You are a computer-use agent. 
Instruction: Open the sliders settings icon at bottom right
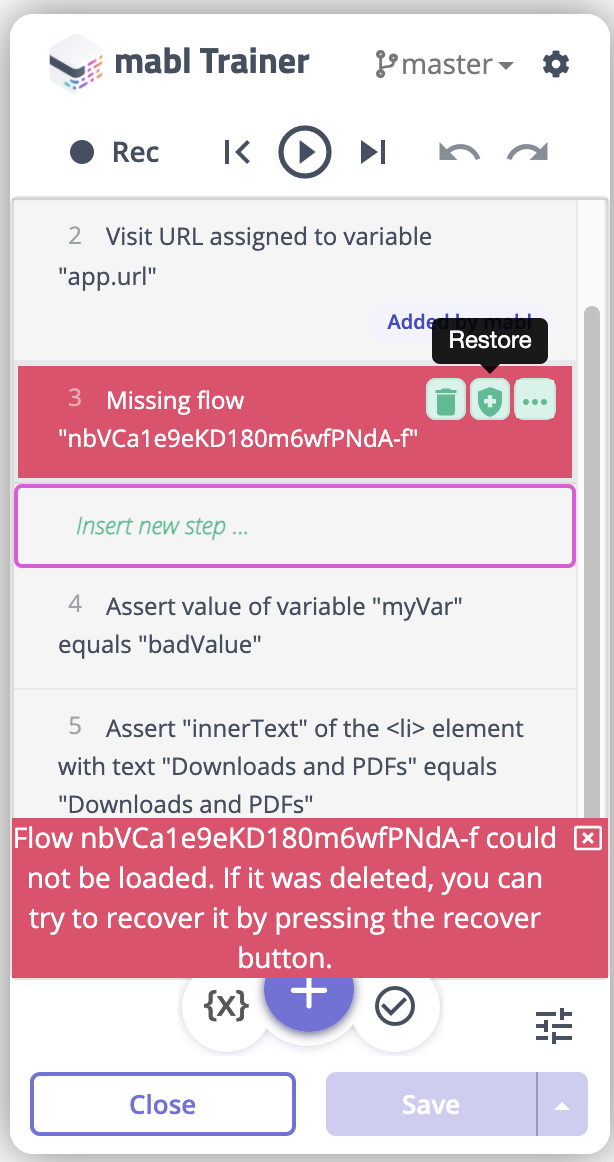click(x=554, y=1026)
